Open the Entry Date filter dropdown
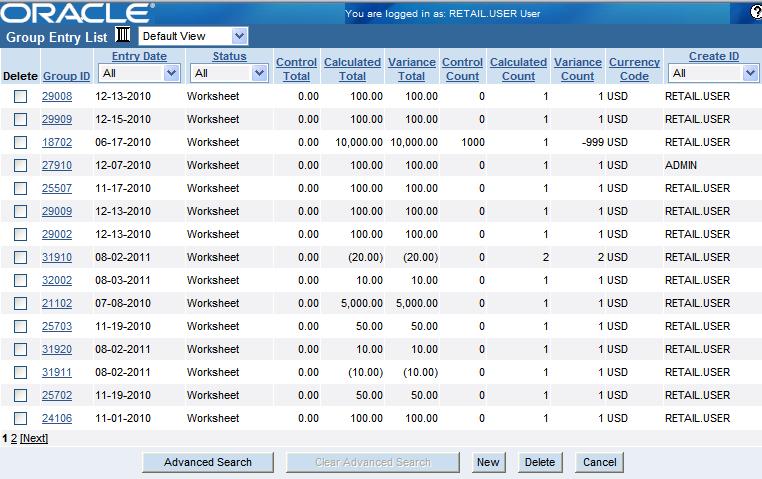This screenshot has width=762, height=479. (x=139, y=73)
